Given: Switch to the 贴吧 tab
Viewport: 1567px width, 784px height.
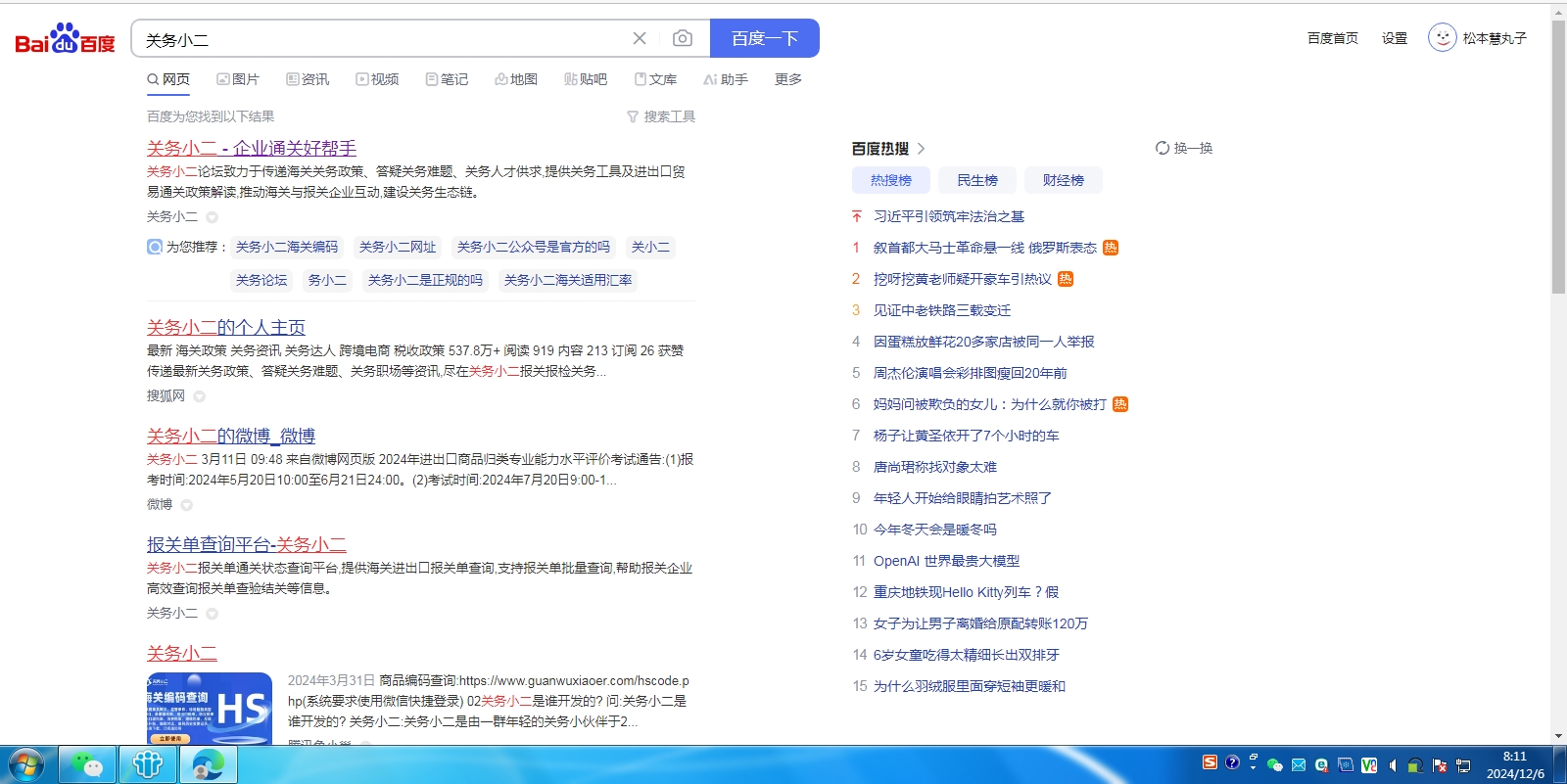Looking at the screenshot, I should coord(586,79).
